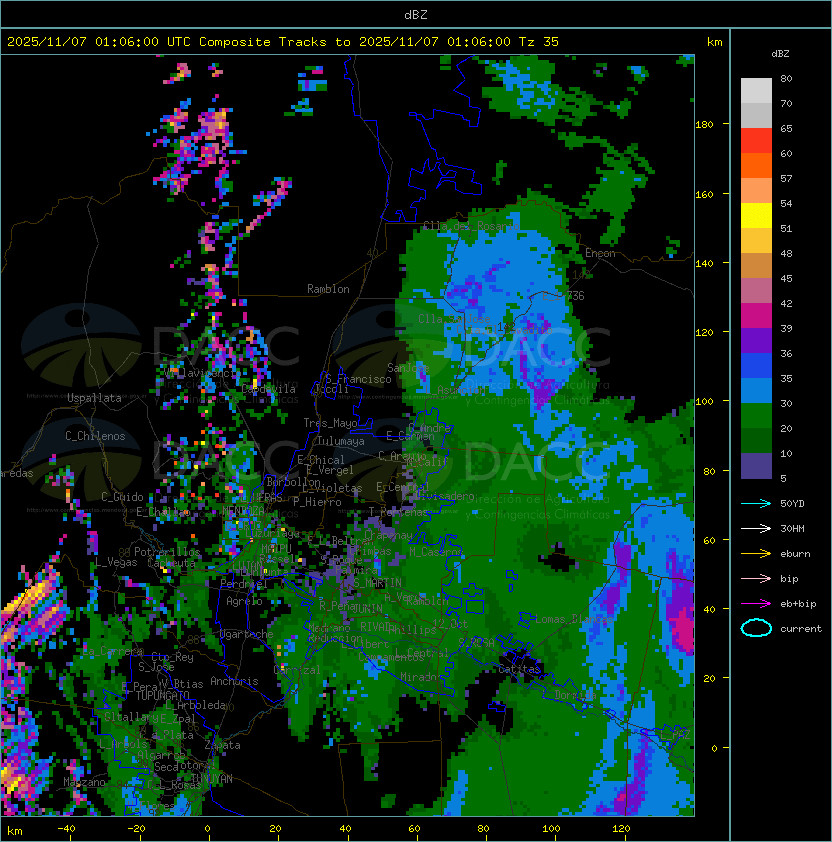This screenshot has height=842, width=832.
Task: Click the 'La_Carrera' map label
Action: tap(113, 651)
